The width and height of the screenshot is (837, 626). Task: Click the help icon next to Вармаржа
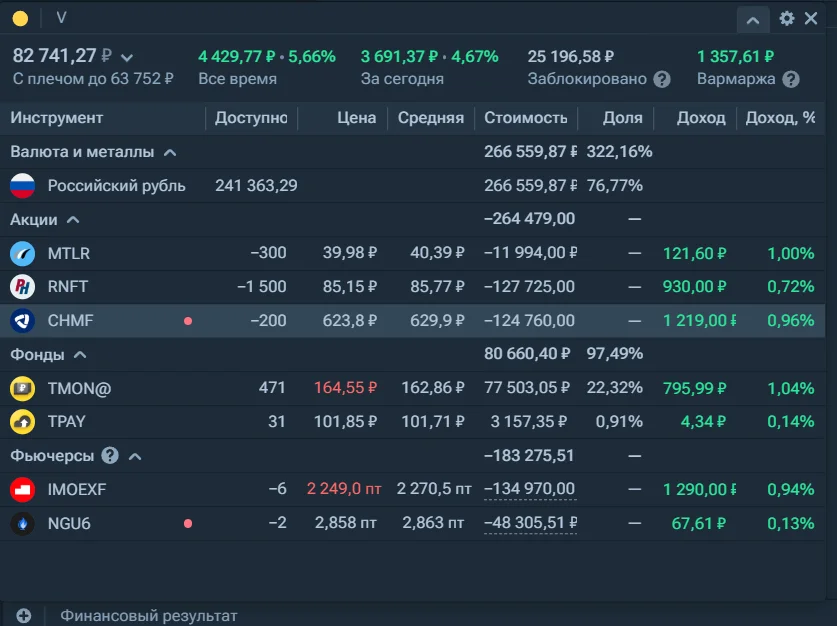click(791, 80)
